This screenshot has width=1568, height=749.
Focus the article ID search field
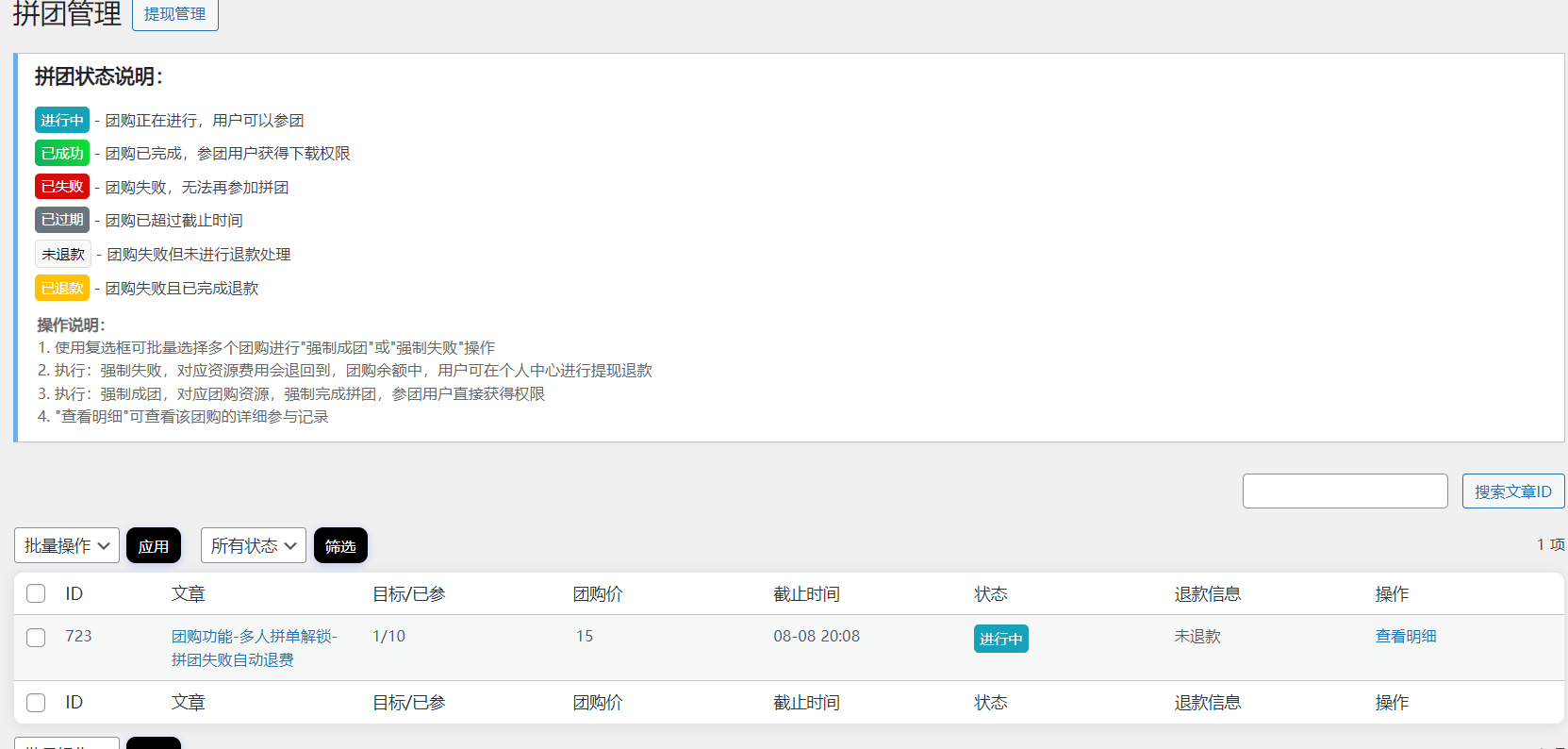1345,491
